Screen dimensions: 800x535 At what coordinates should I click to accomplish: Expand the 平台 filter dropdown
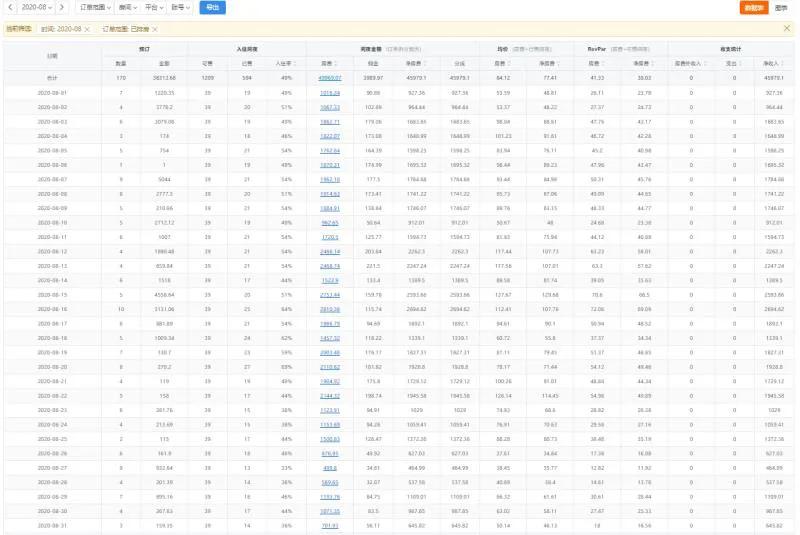click(154, 7)
